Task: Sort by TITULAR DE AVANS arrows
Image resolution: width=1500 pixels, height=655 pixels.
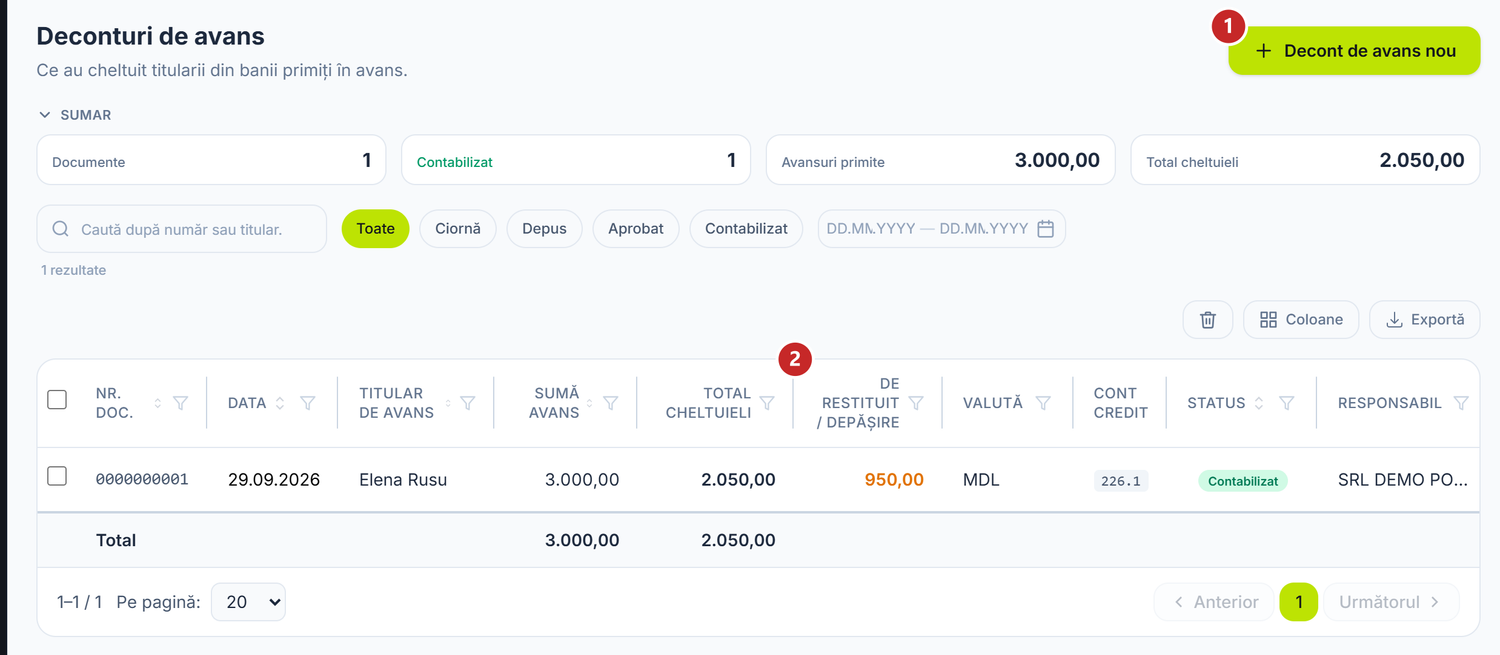Action: (448, 403)
